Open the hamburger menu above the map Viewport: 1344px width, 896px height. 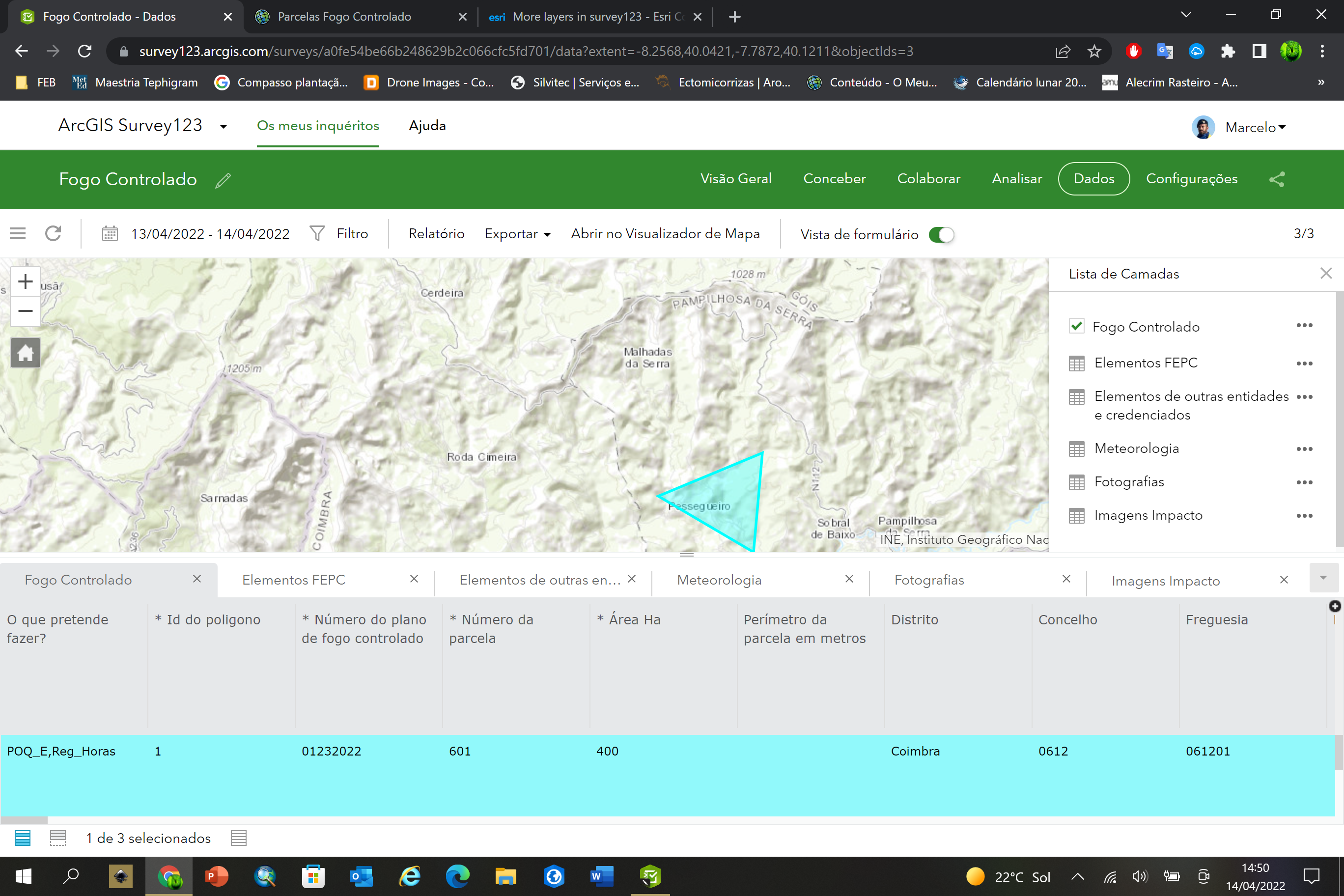tap(17, 233)
